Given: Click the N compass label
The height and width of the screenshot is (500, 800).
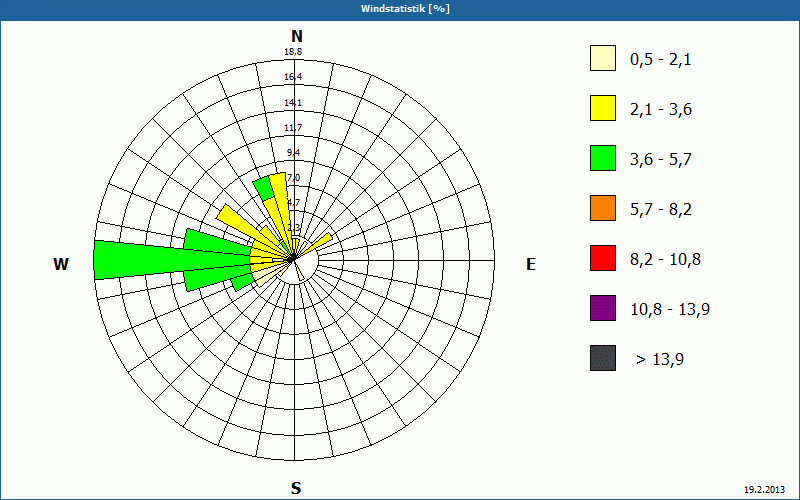Looking at the screenshot, I should pos(296,36).
